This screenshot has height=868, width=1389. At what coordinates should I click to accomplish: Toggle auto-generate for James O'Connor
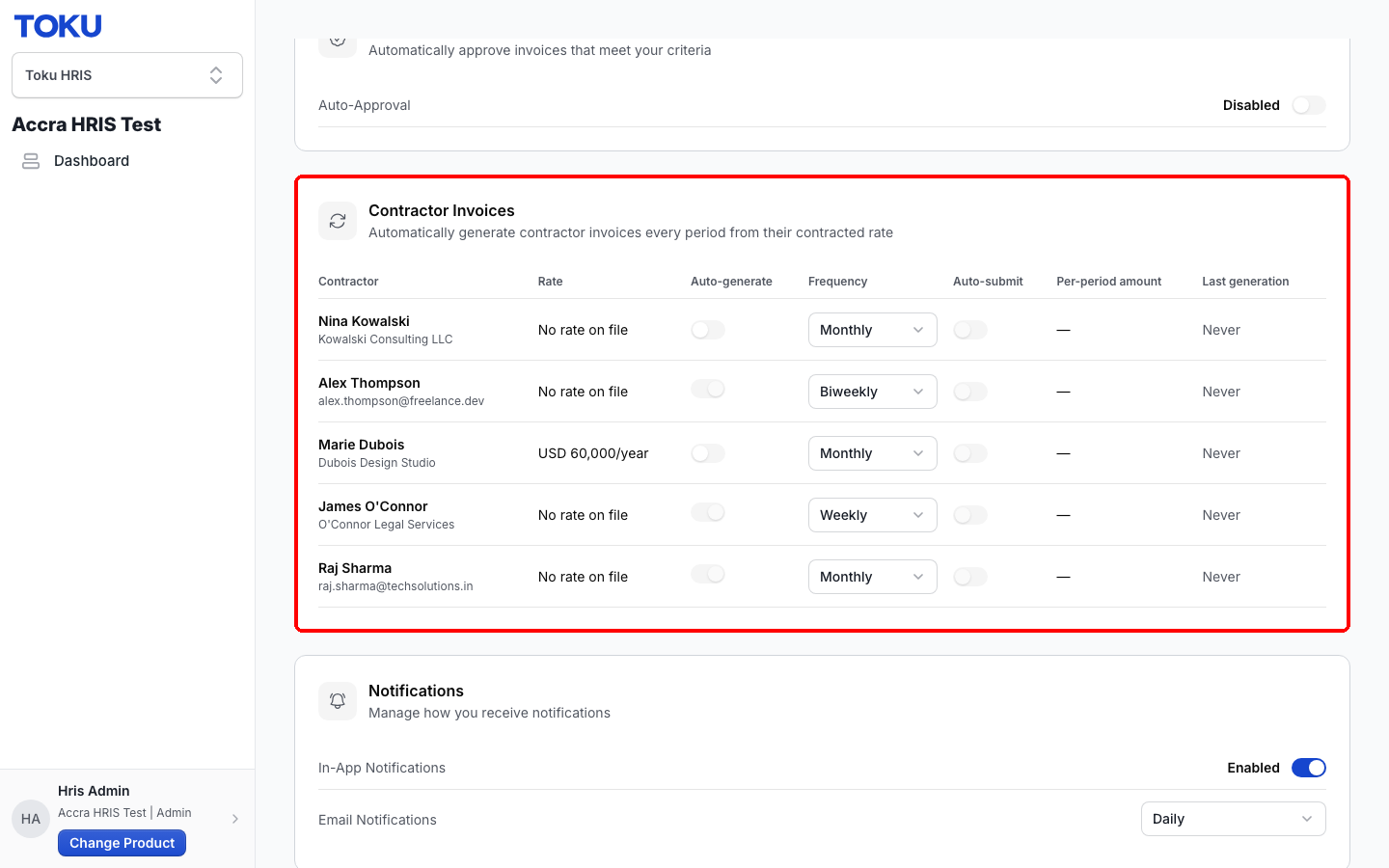pyautogui.click(x=708, y=512)
